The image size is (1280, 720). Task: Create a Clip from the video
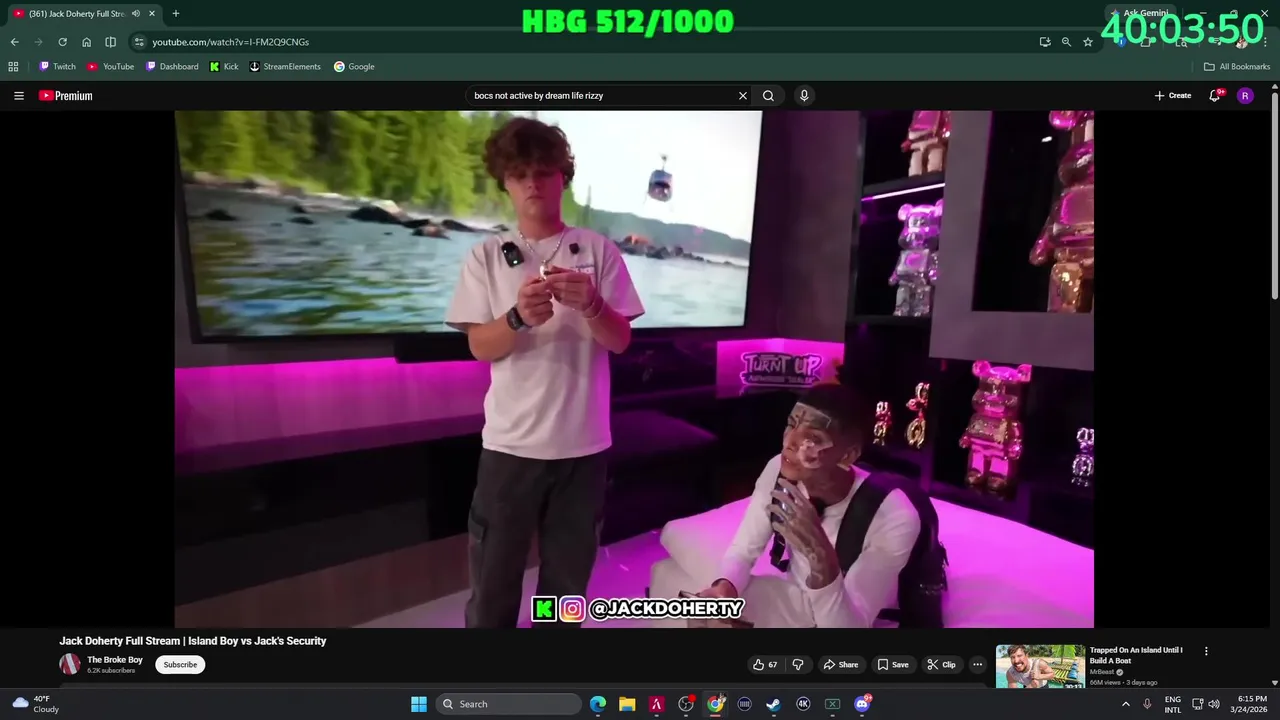[941, 665]
